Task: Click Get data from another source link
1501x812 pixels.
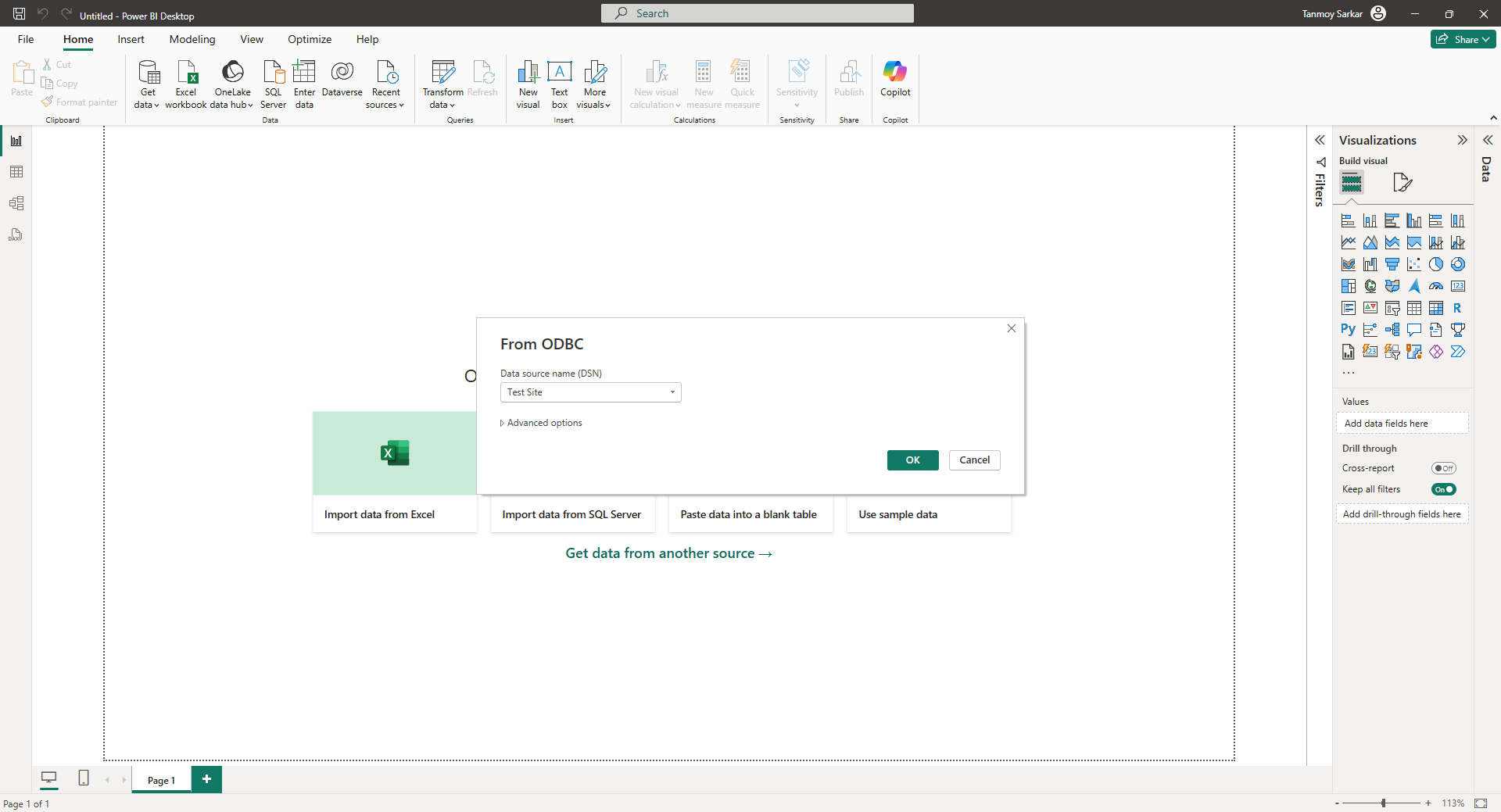Action: point(668,553)
